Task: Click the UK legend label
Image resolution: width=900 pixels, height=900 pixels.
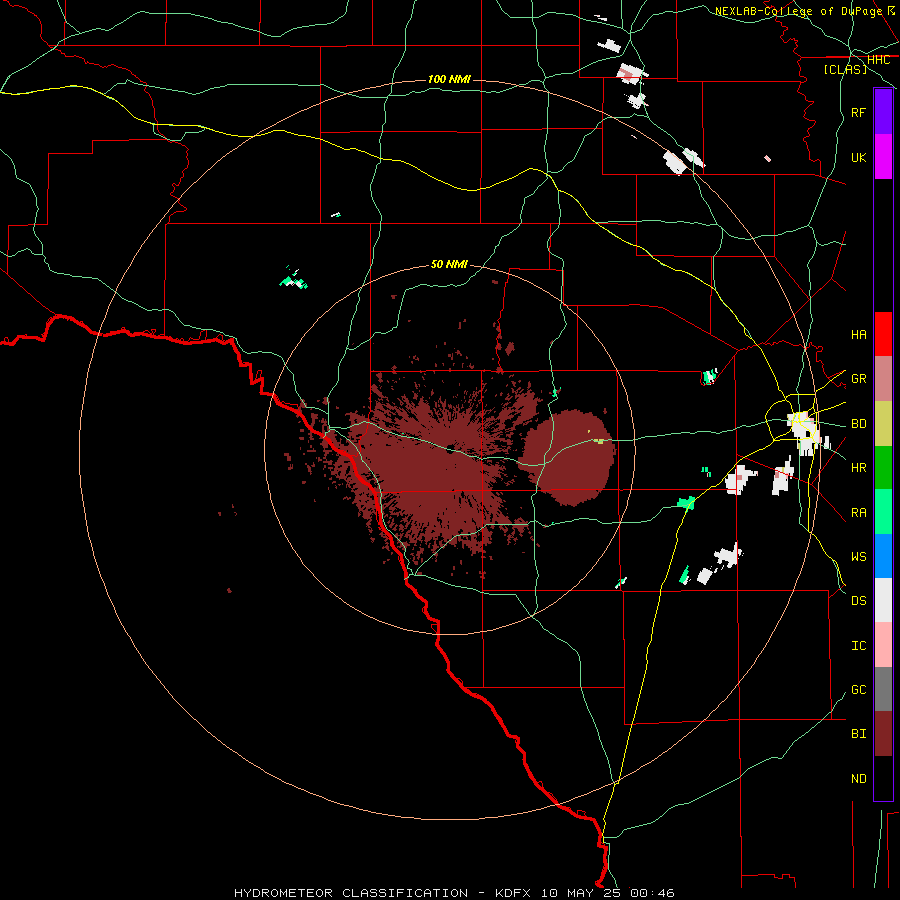Action: click(x=858, y=157)
